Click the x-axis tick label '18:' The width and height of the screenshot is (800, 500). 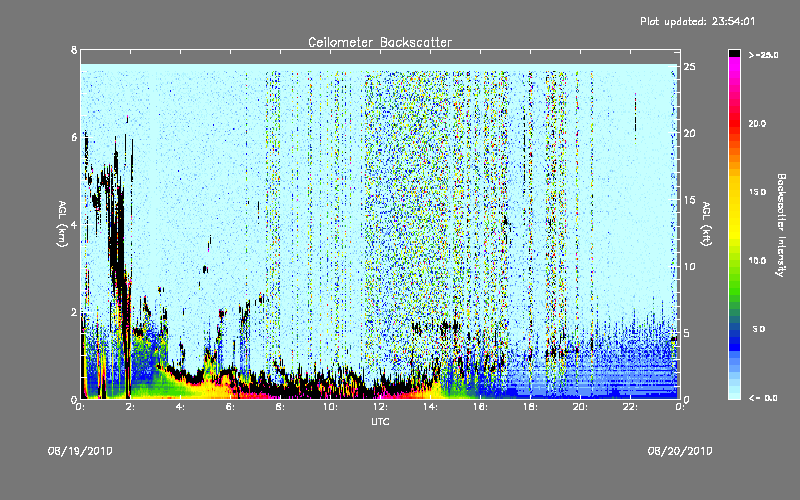pos(530,407)
